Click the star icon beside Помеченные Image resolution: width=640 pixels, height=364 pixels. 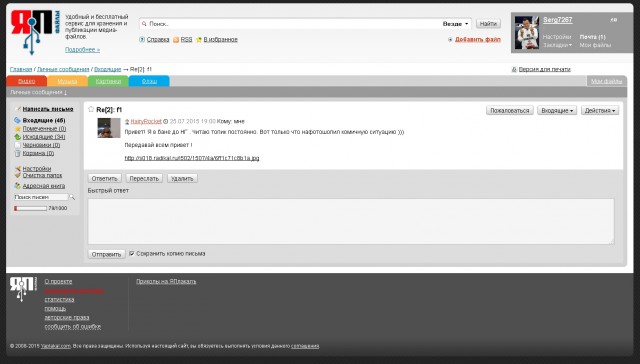(x=17, y=129)
